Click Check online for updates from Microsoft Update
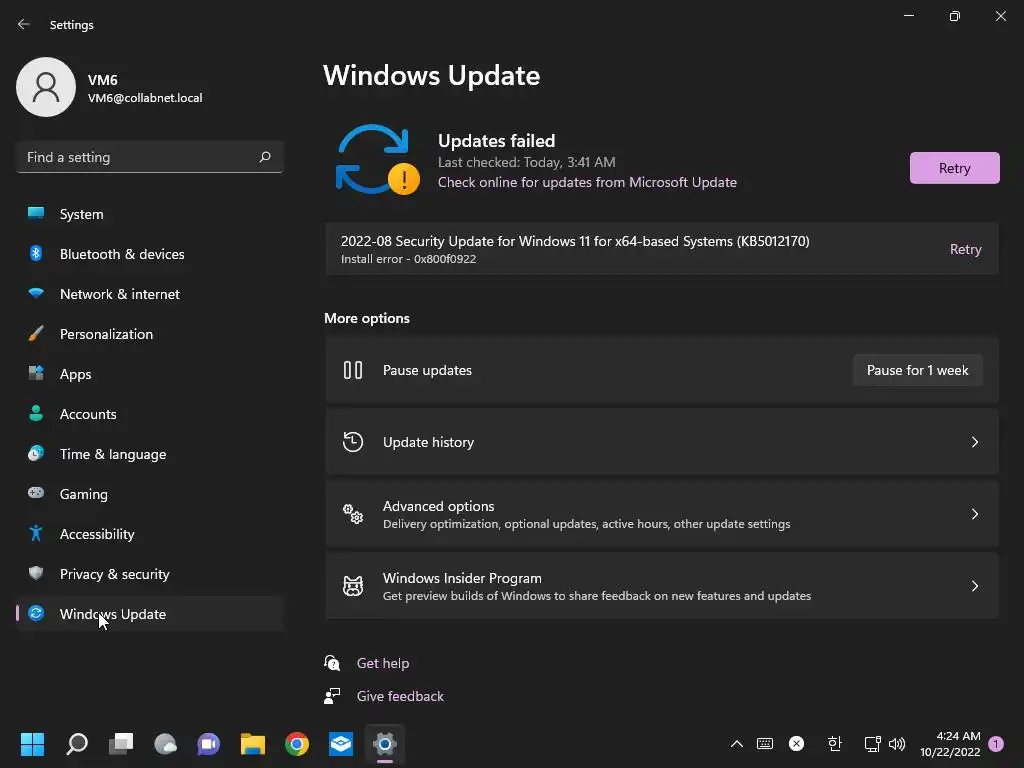Screen dimensions: 1024x768 (x=587, y=182)
